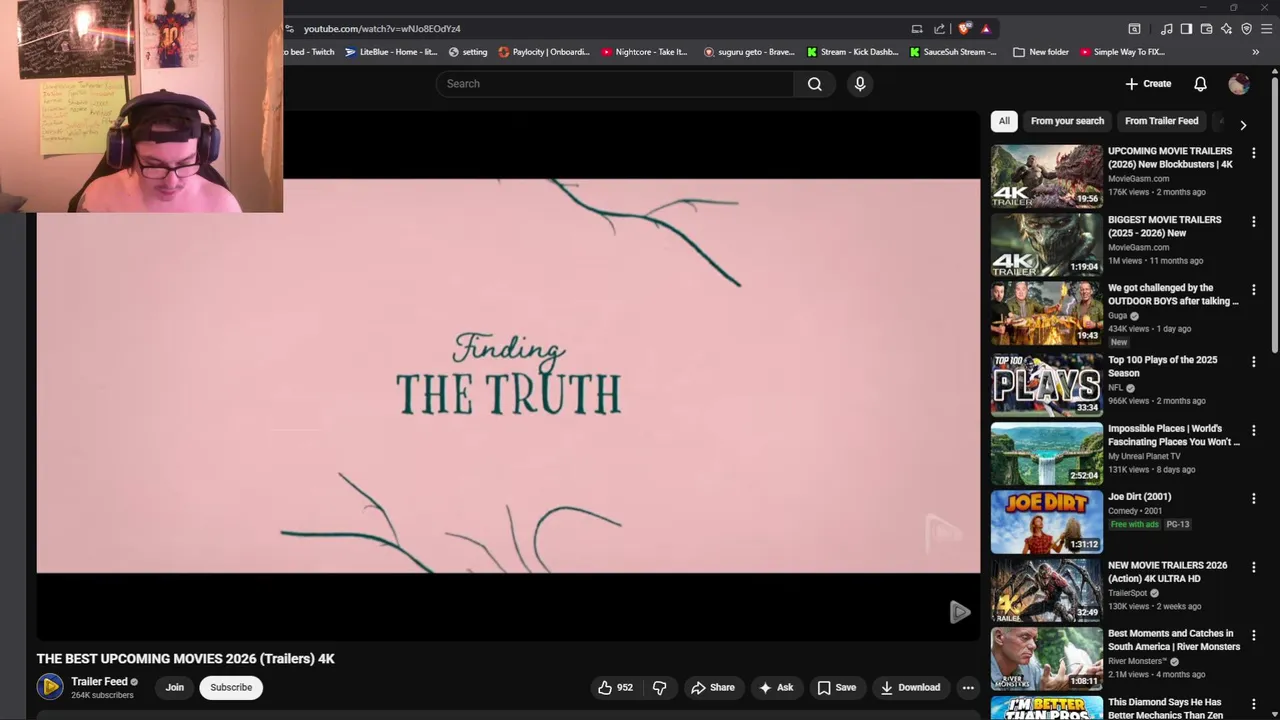Open YouTube notifications bell
Viewport: 1280px width, 720px height.
(1200, 84)
